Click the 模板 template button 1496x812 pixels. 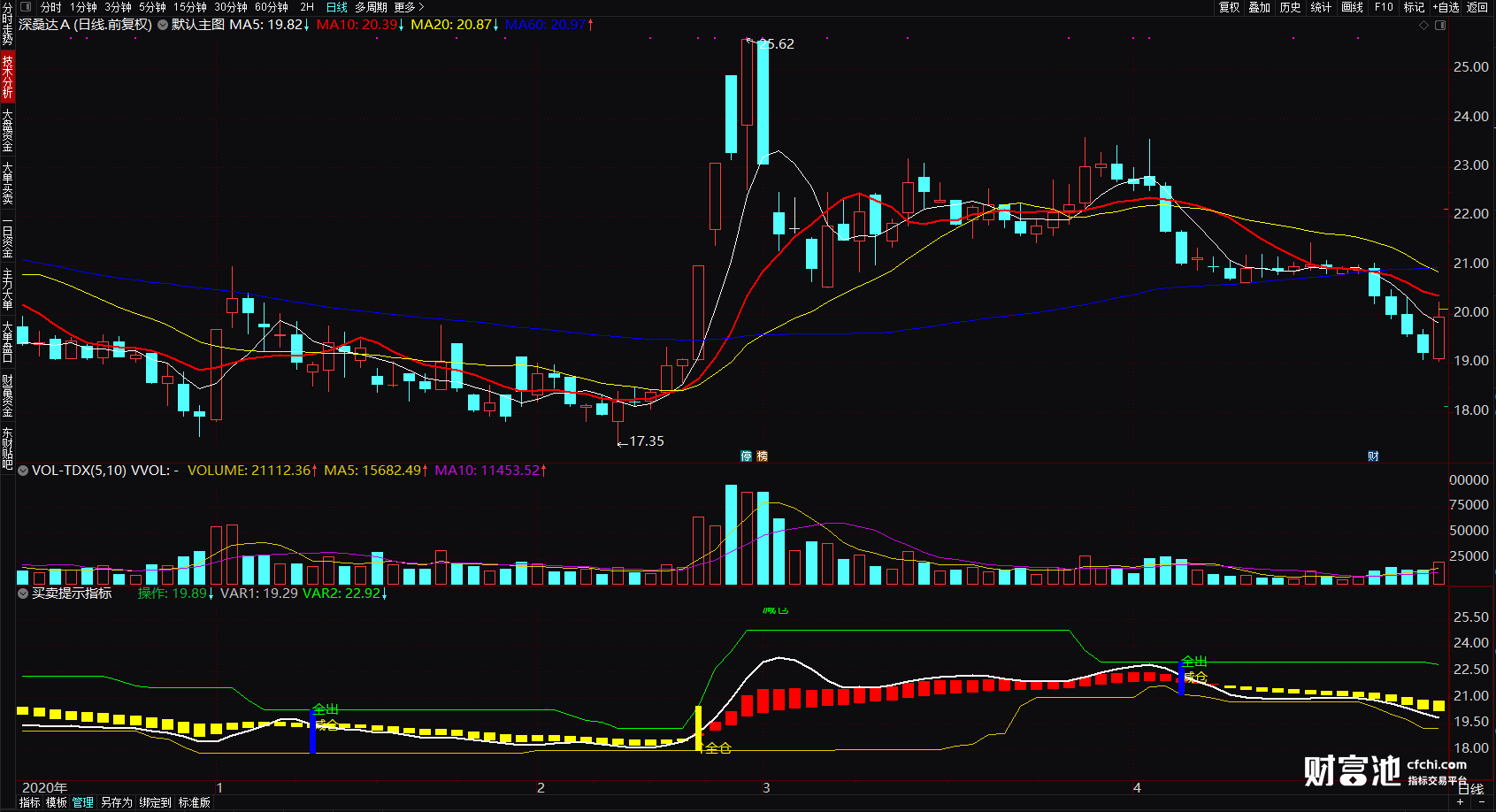tap(57, 802)
